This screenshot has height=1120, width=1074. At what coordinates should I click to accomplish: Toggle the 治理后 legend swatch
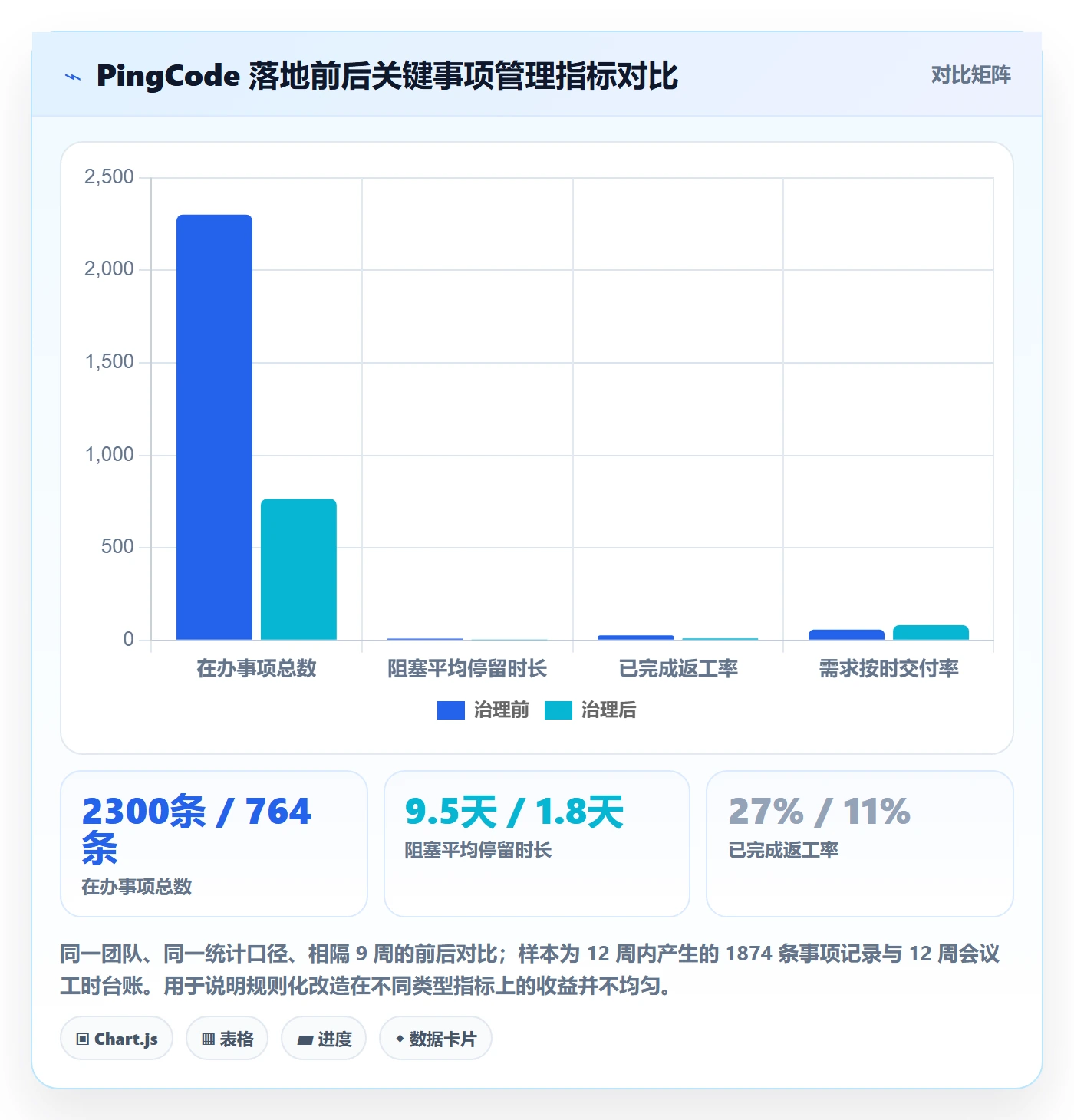[x=558, y=710]
